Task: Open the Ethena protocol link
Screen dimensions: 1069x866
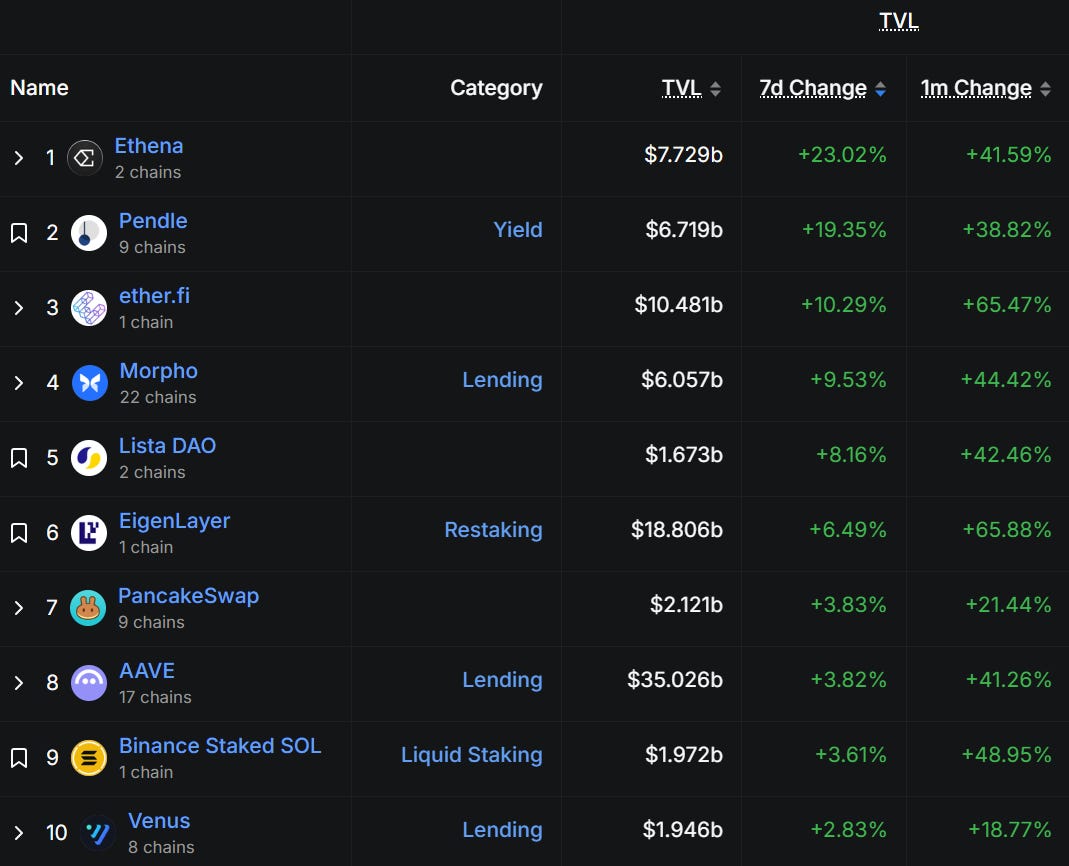Action: 149,146
